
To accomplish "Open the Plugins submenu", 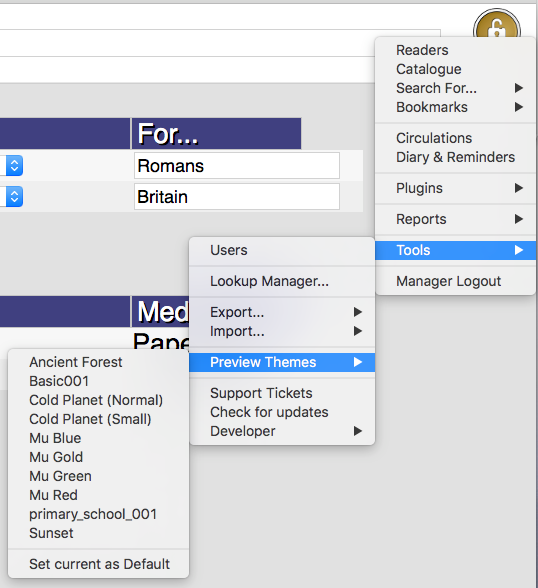I will (x=455, y=188).
